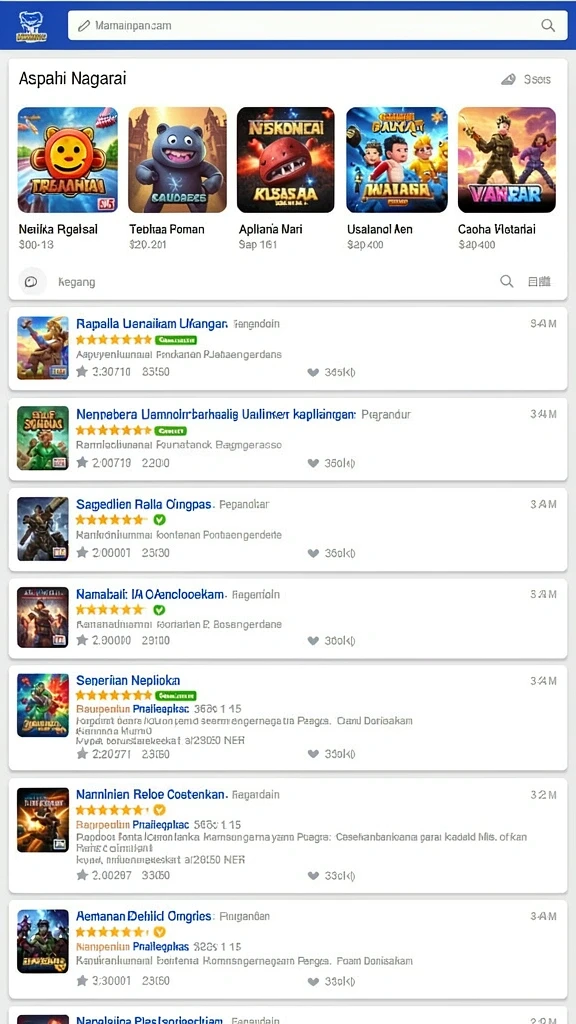576x1024 pixels.
Task: Open the Neiika Rgalsal game thumbnail
Action: [x=68, y=160]
